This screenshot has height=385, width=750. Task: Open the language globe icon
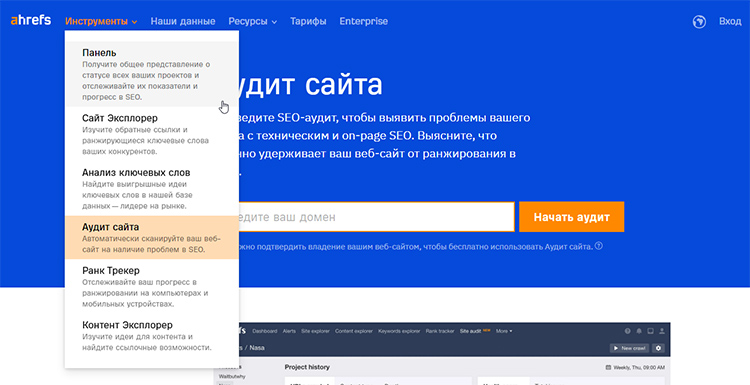699,22
